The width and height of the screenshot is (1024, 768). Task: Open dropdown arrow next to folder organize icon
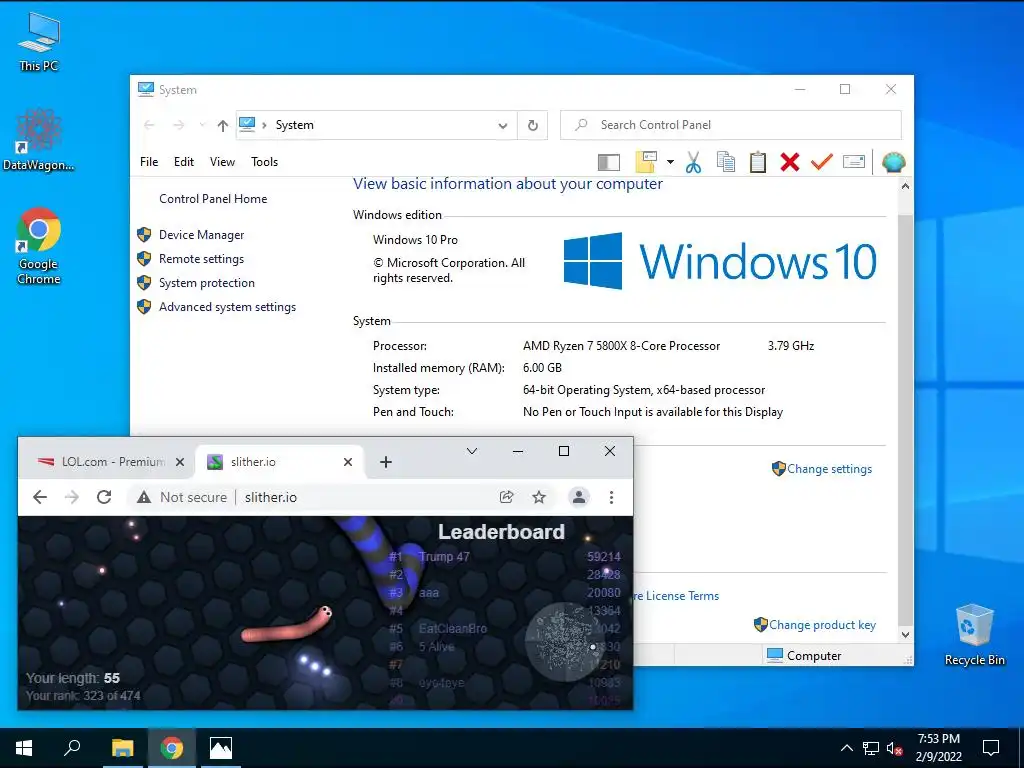[x=670, y=162]
